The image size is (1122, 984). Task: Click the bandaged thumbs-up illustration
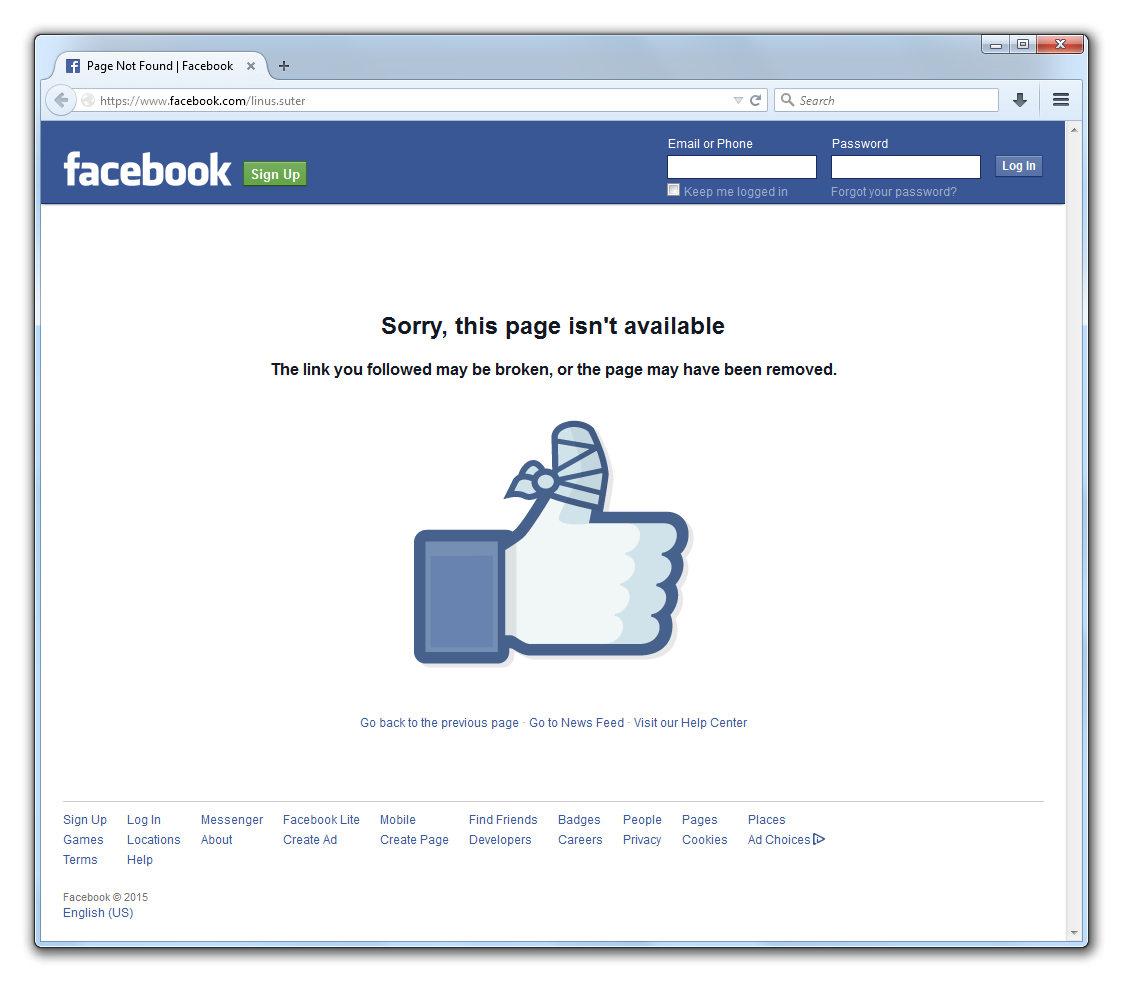pos(552,543)
